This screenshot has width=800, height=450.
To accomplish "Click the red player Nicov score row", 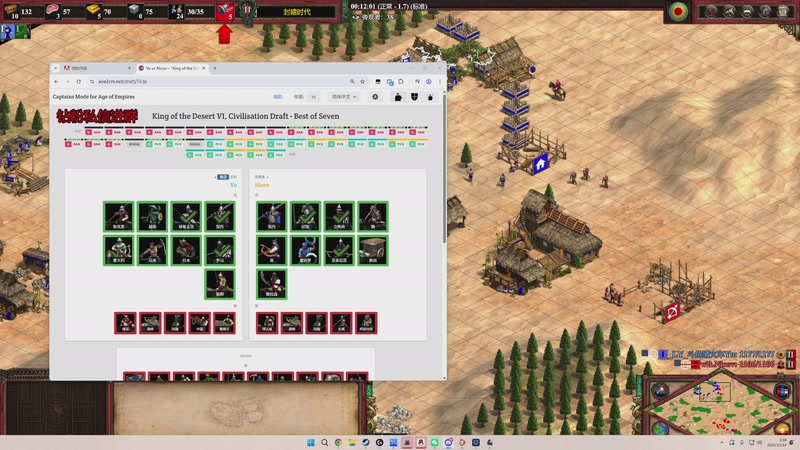I will coord(735,364).
